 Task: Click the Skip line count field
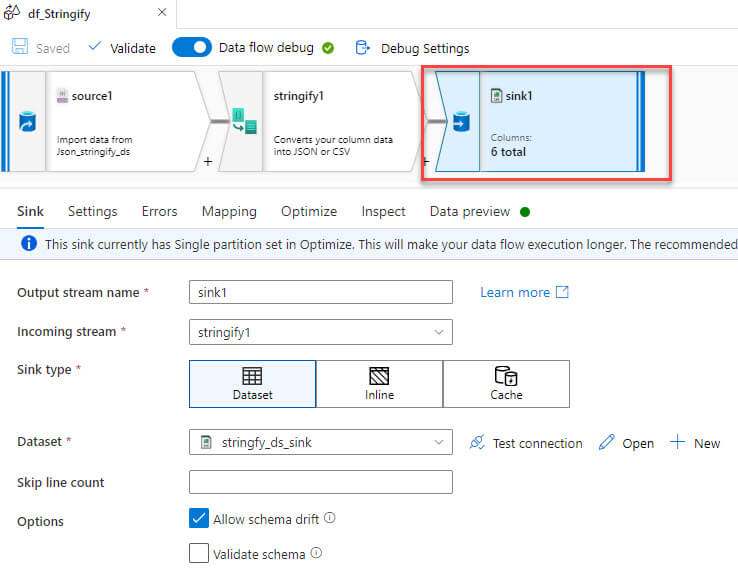tap(320, 482)
